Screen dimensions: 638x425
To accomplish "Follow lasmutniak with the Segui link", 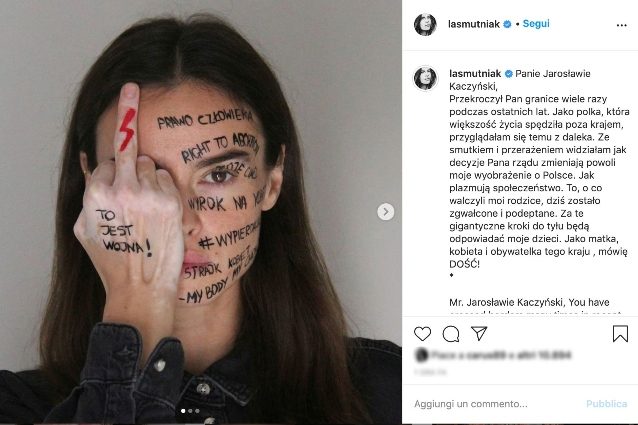I will 536,24.
